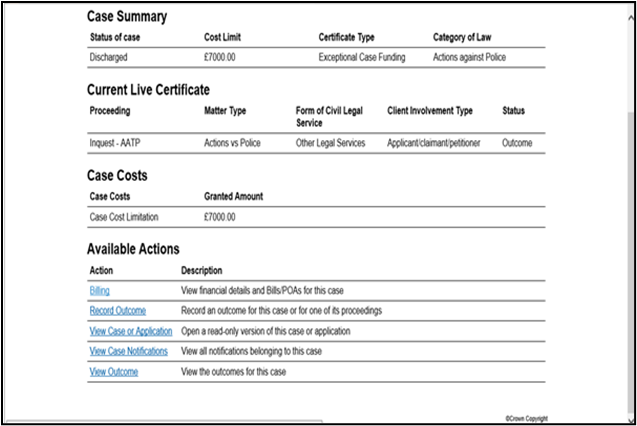Click the Case Summary heading
Image resolution: width=637 pixels, height=426 pixels.
click(x=127, y=17)
